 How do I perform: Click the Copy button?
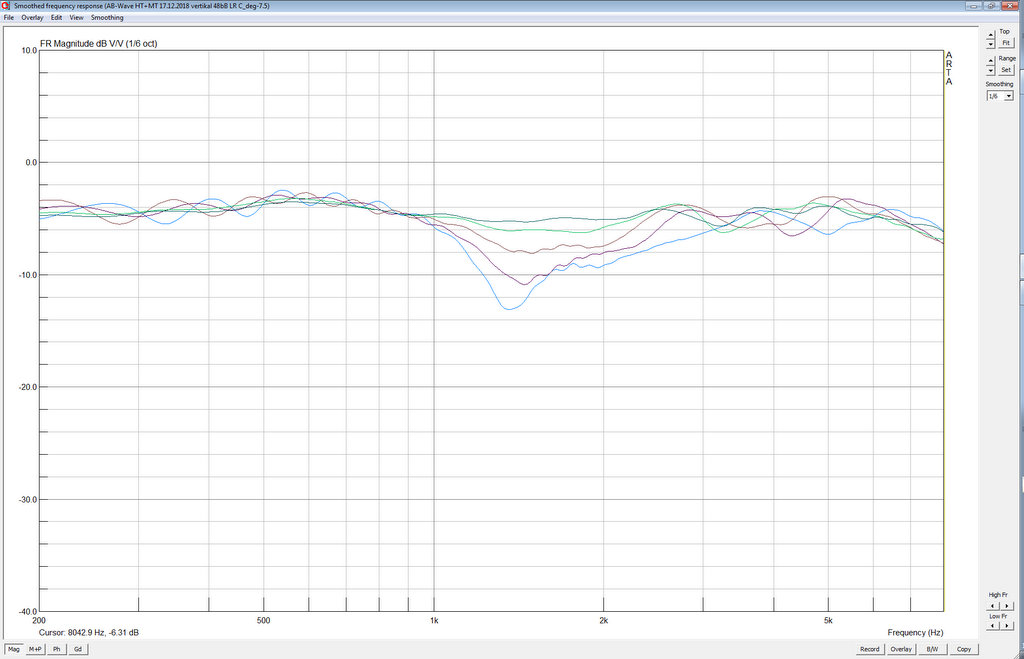click(x=964, y=649)
